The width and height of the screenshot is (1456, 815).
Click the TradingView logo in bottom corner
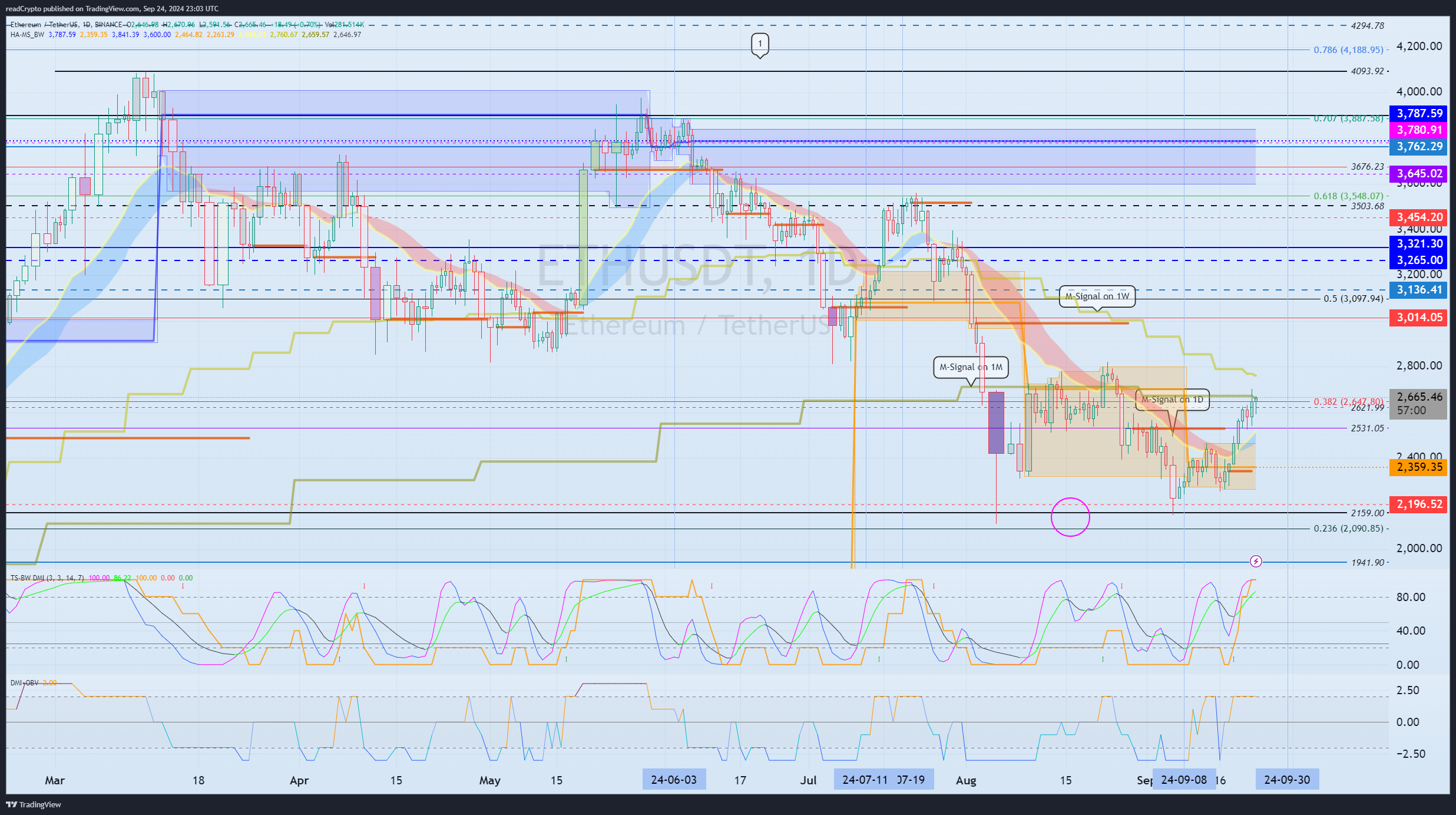pos(34,804)
